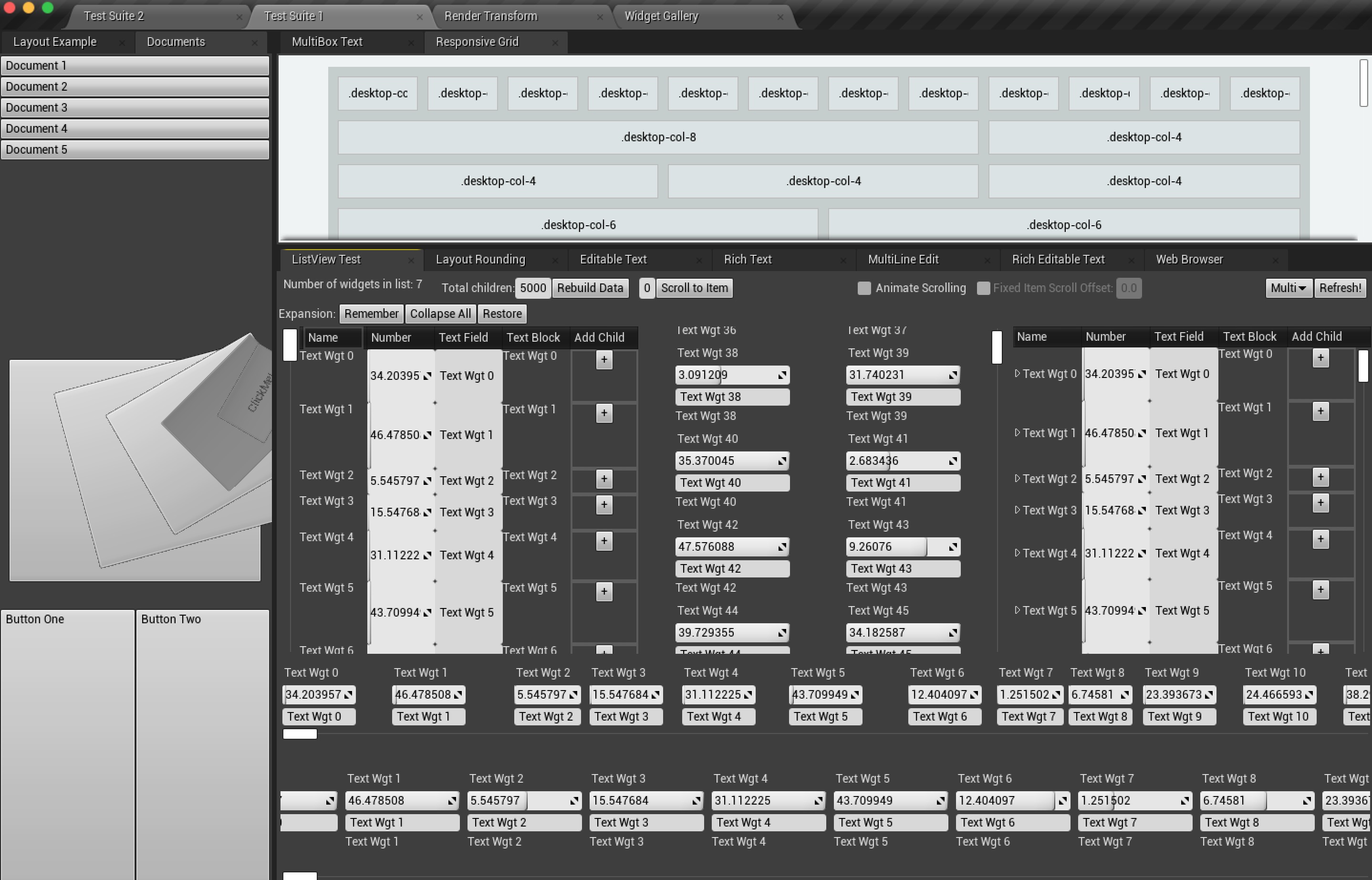Add a child to tree view row Text Wgt 1
The image size is (1372, 880).
pyautogui.click(x=1320, y=411)
